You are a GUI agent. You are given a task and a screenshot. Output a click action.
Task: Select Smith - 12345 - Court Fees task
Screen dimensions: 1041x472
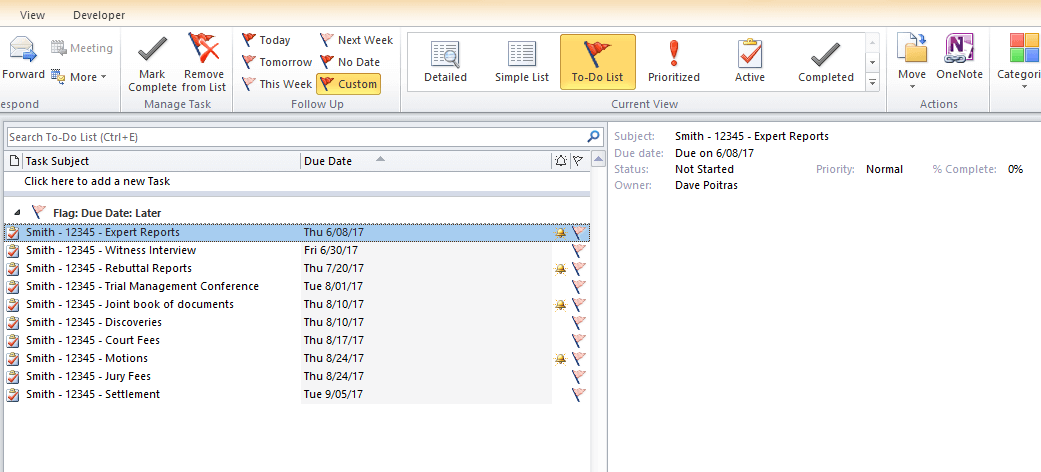(x=297, y=340)
